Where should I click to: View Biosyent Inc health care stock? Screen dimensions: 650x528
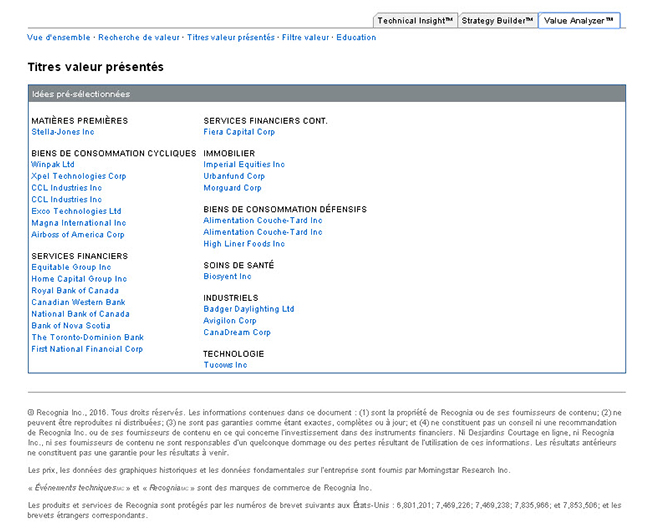tap(227, 277)
